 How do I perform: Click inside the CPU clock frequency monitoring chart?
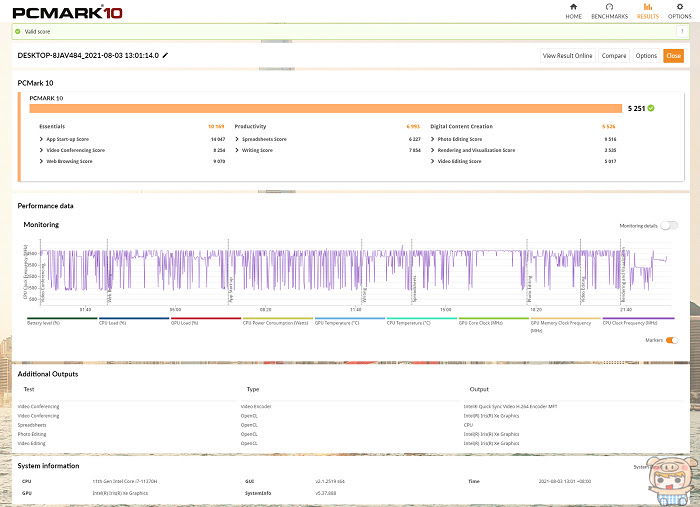(x=356, y=272)
